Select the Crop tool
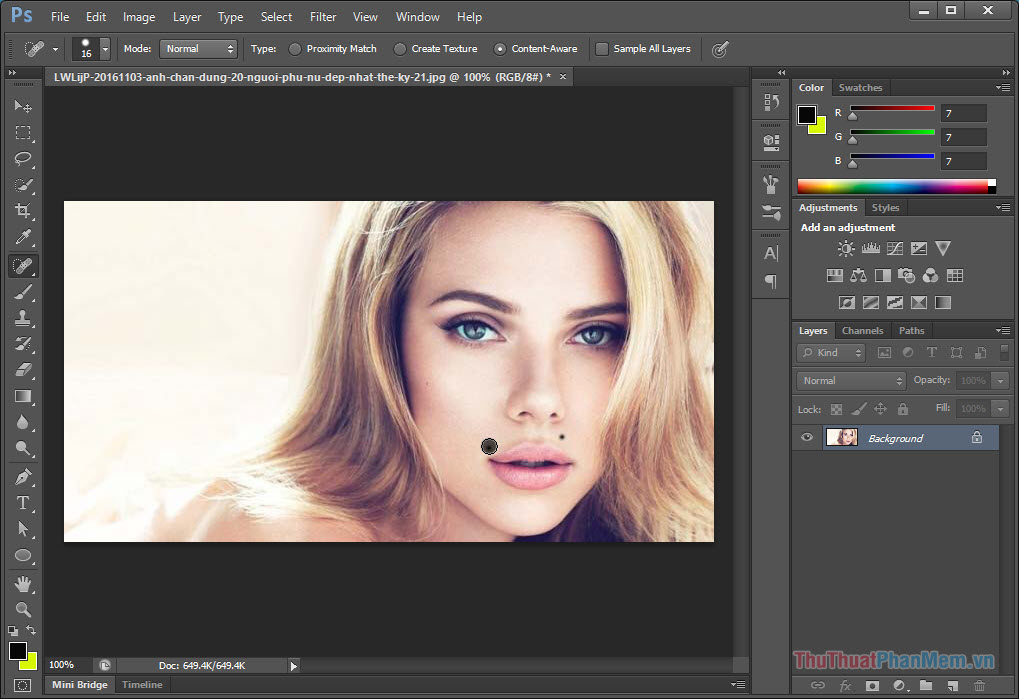 [23, 212]
